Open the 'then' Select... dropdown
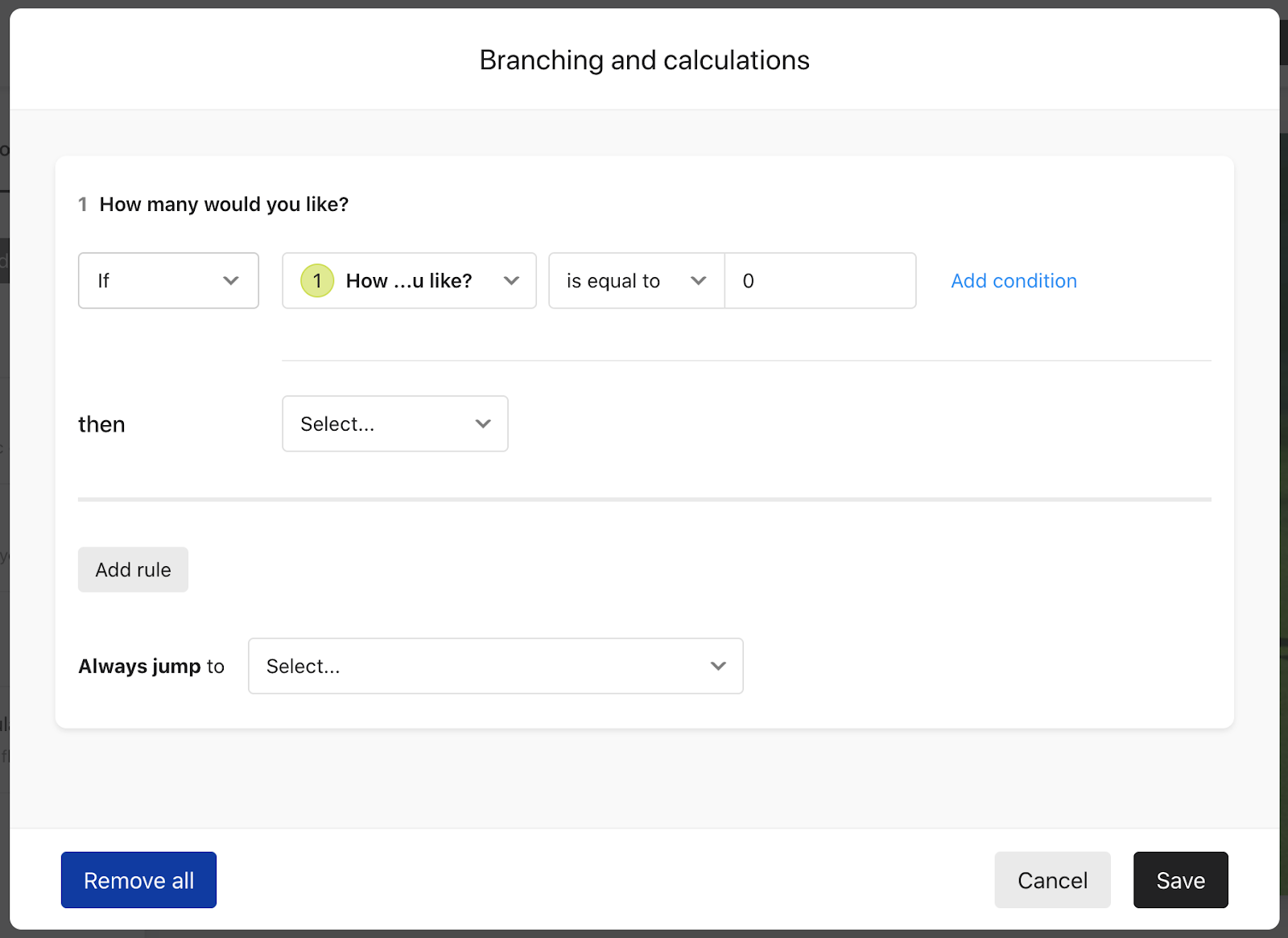This screenshot has height=938, width=1288. [x=395, y=424]
